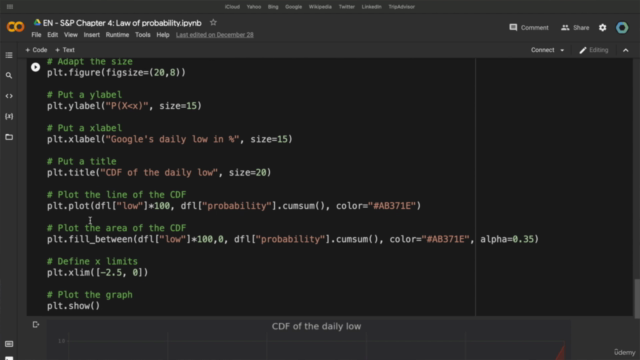Click the 'plt.xlim([-2.5, 0])' line
The width and height of the screenshot is (640, 360).
click(97, 273)
